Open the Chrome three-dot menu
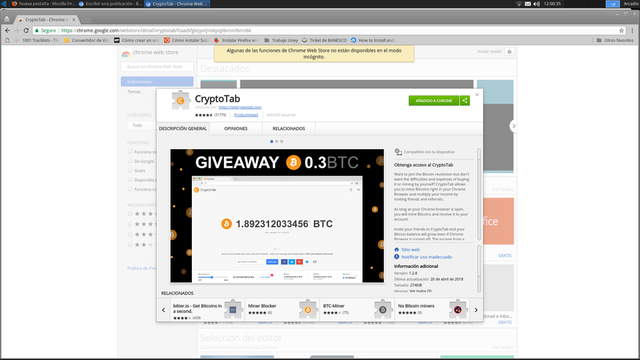Viewport: 640px width, 360px height. point(632,30)
